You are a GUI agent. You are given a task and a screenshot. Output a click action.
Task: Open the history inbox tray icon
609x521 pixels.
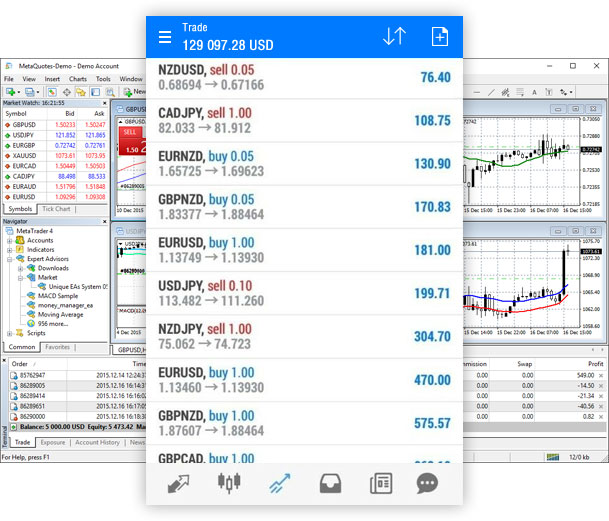tap(330, 483)
